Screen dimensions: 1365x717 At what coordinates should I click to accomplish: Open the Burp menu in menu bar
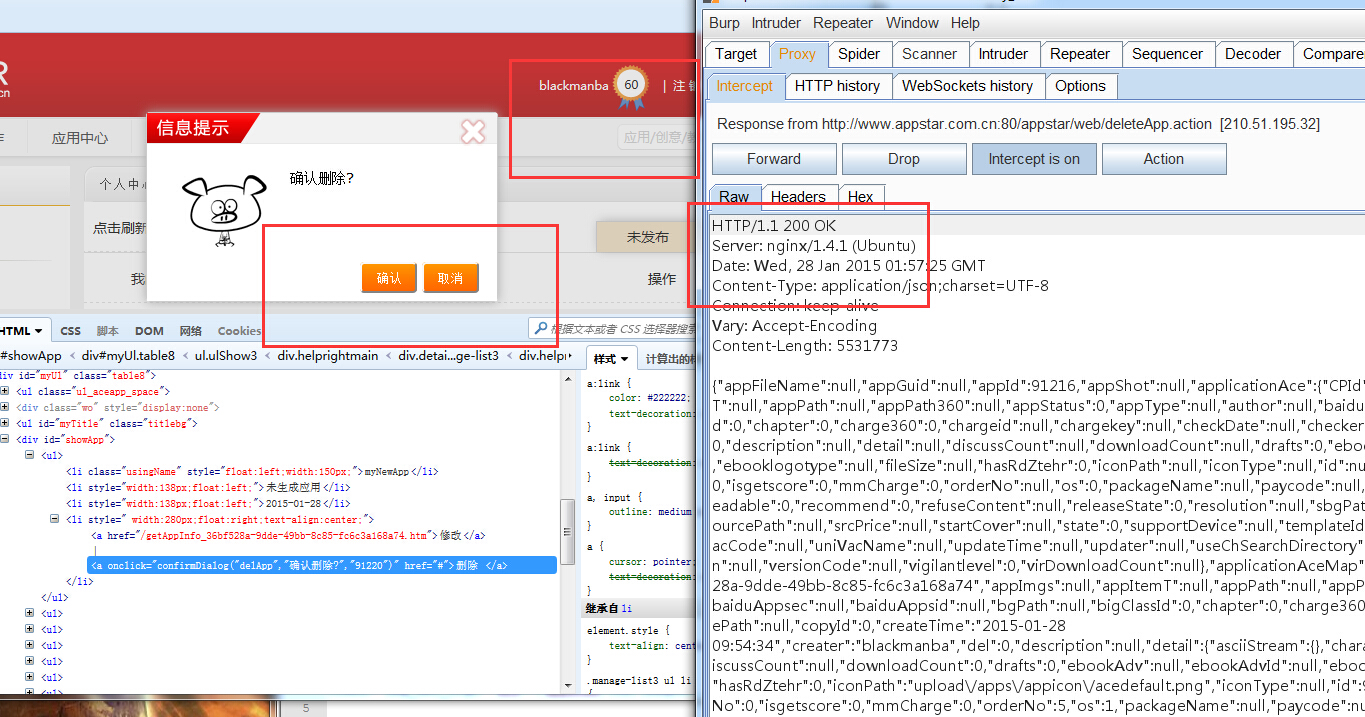pyautogui.click(x=724, y=23)
